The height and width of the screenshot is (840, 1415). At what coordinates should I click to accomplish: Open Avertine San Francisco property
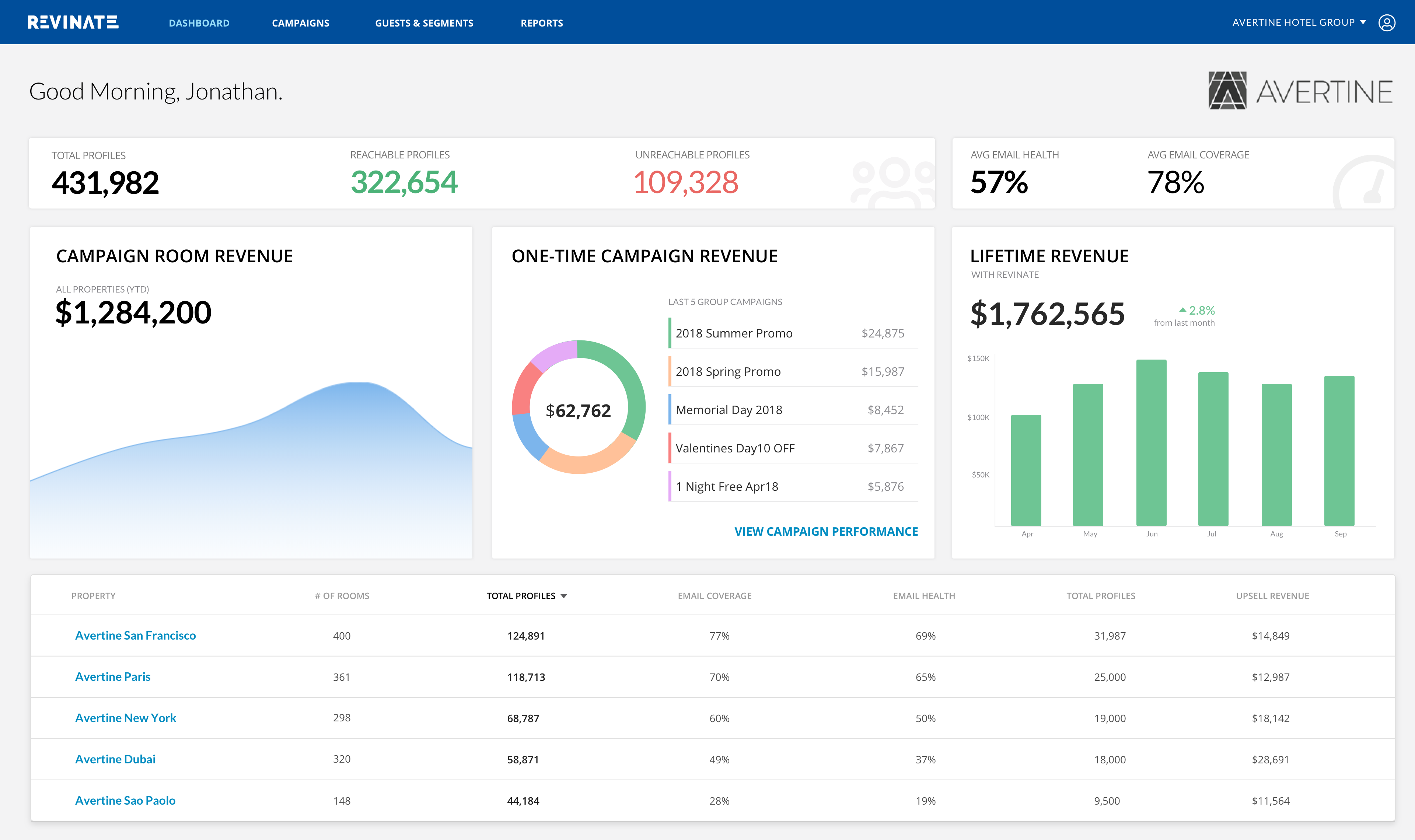135,635
